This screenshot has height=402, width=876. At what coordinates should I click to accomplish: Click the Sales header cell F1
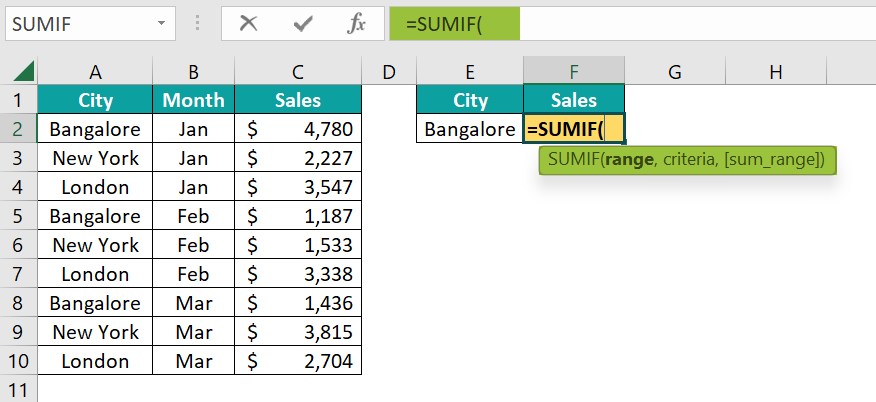tap(574, 100)
